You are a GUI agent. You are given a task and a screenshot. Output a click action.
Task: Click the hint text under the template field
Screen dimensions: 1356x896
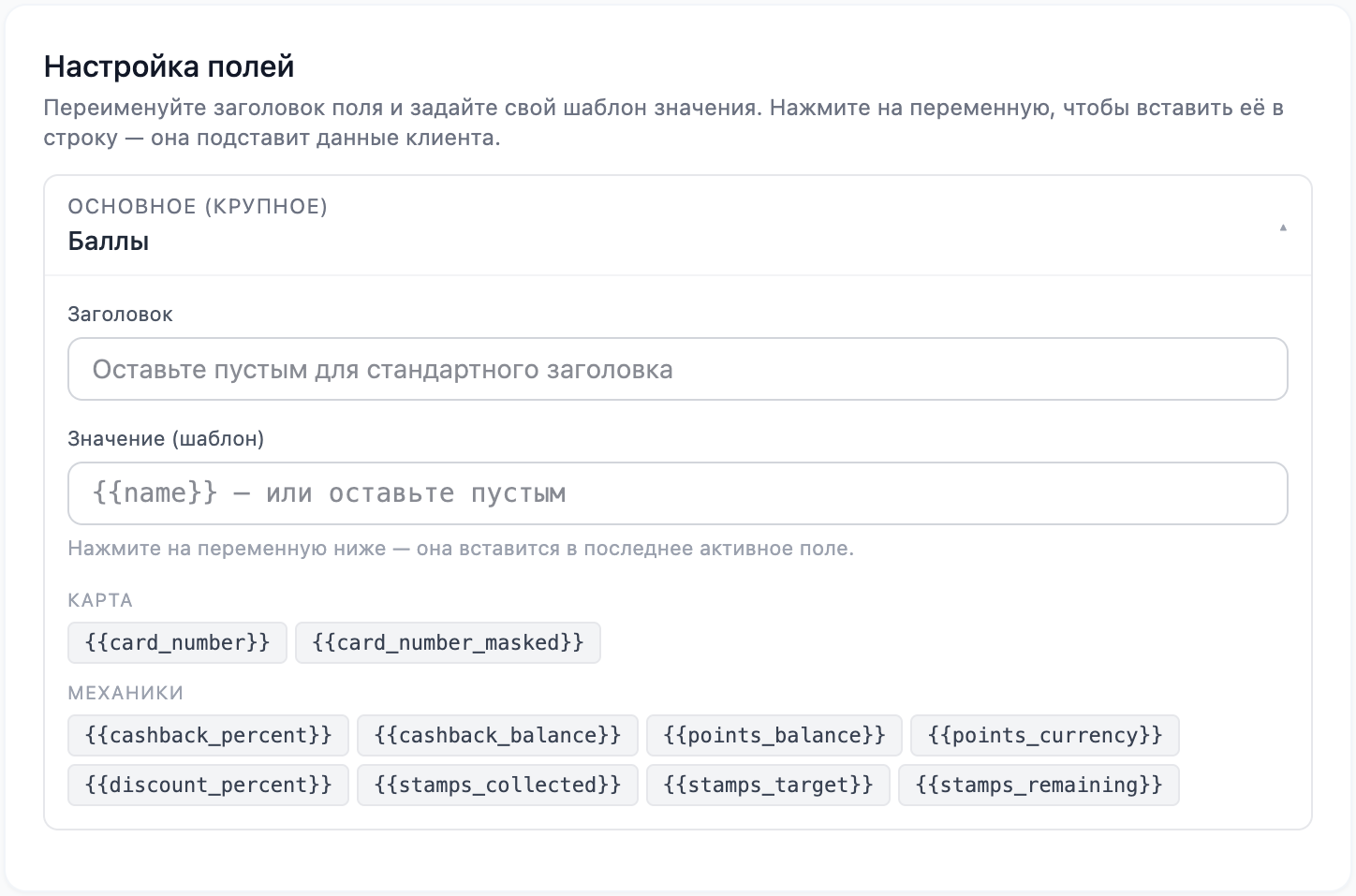[x=461, y=549]
